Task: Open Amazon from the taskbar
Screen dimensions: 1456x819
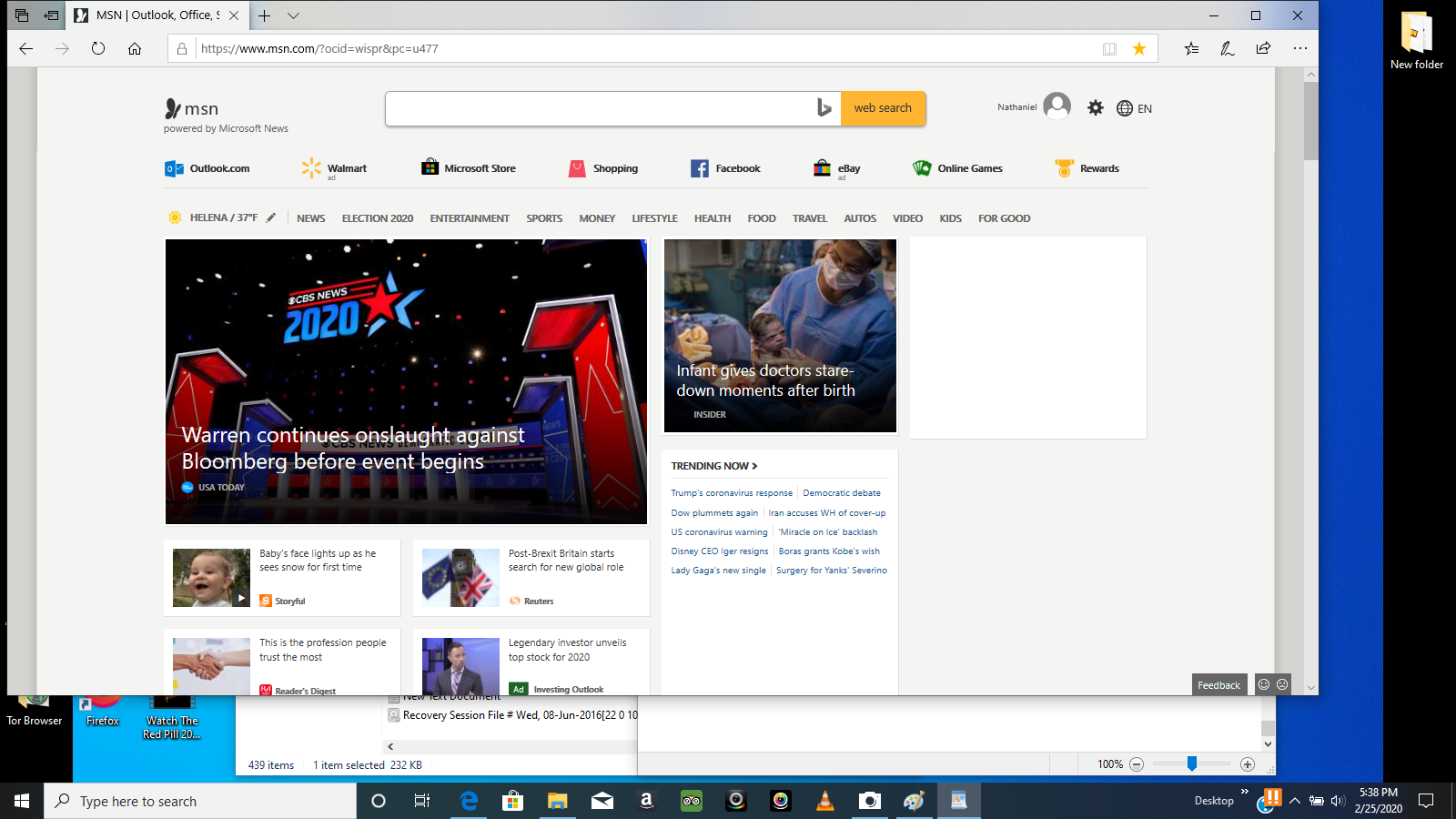Action: click(x=646, y=801)
